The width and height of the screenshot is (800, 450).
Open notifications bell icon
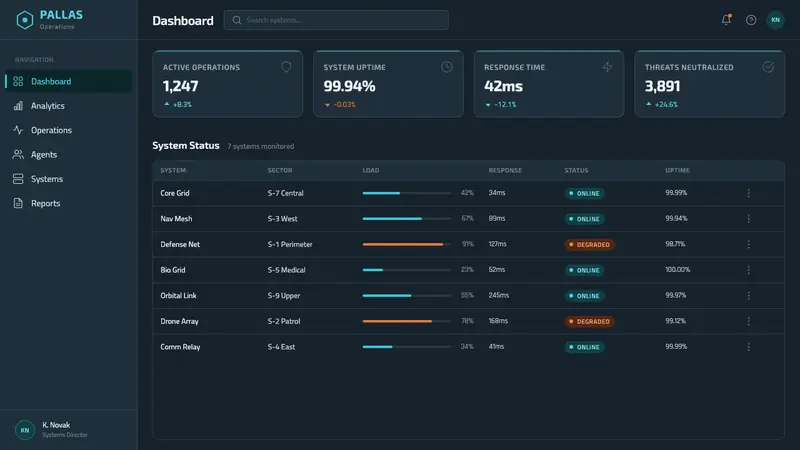[x=726, y=20]
